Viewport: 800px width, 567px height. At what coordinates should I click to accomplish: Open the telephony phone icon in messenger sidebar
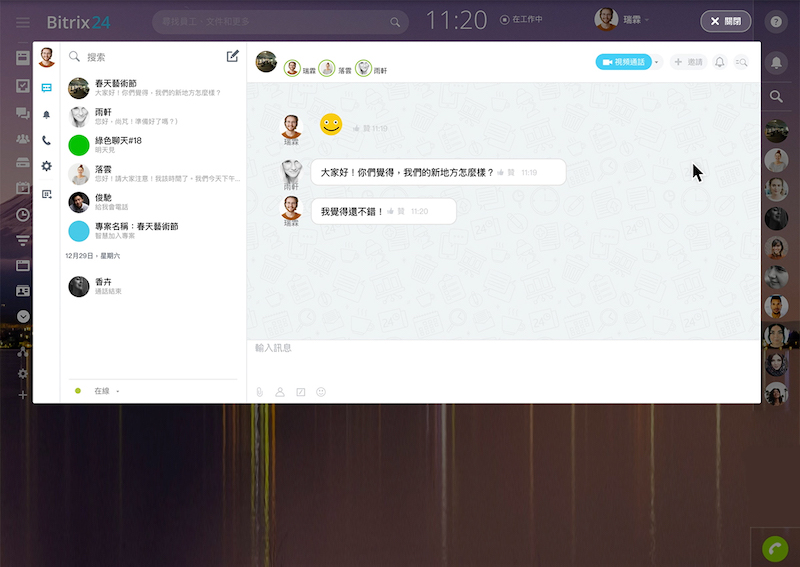tap(46, 140)
